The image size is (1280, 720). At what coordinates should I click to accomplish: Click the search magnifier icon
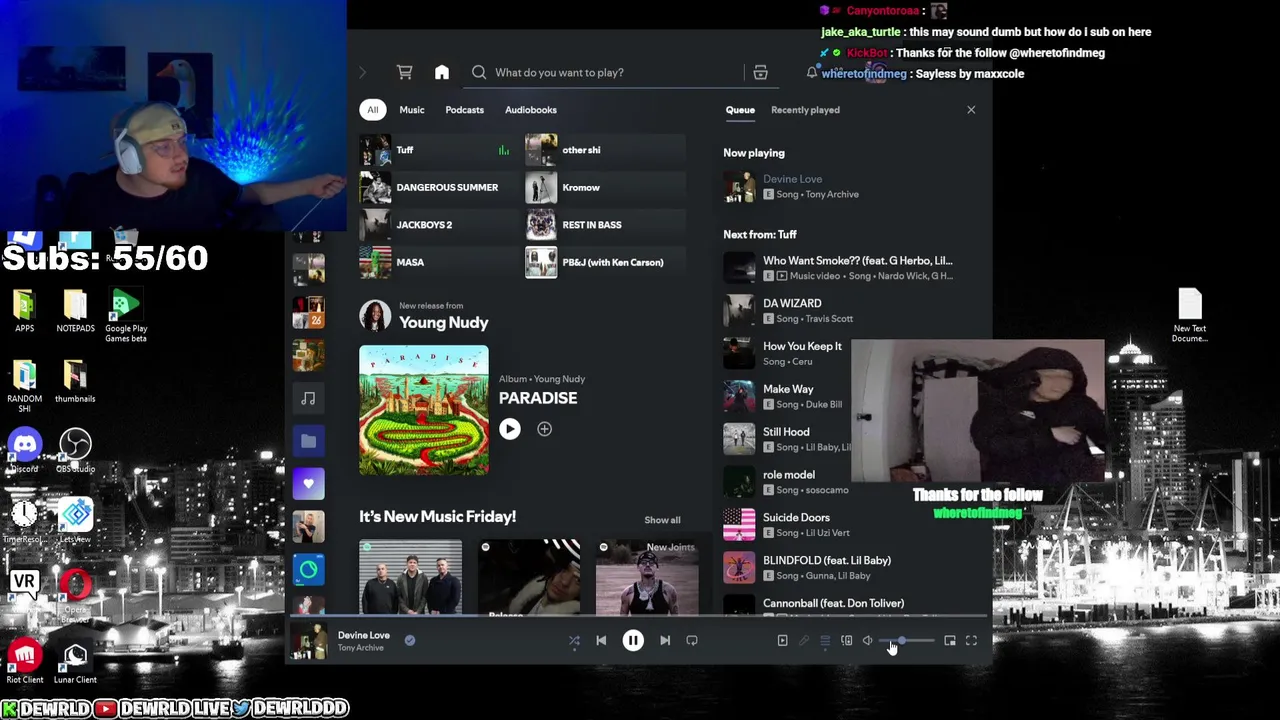coord(479,72)
